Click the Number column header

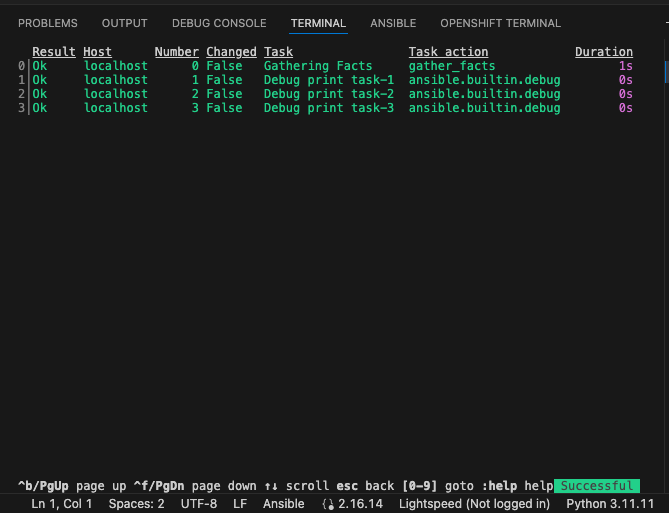(177, 52)
